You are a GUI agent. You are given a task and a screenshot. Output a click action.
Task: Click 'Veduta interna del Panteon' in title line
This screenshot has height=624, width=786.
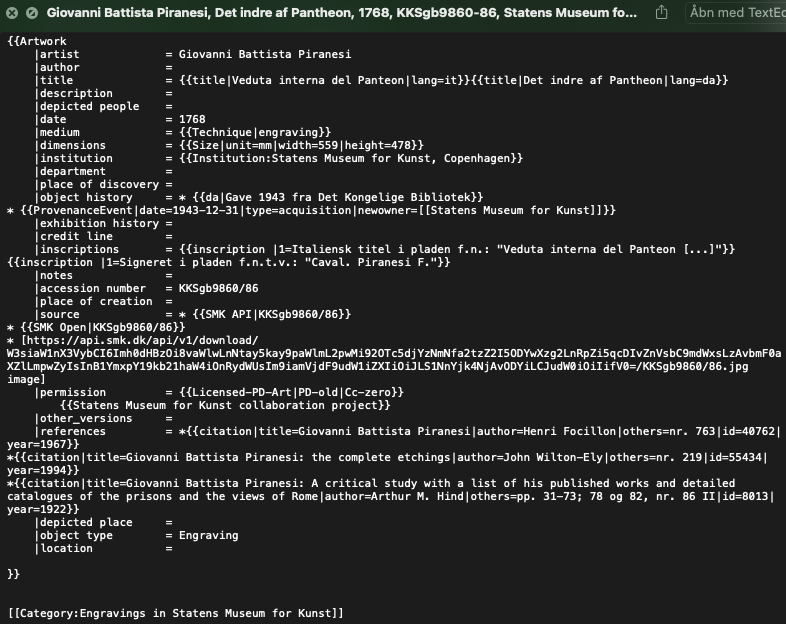pos(318,80)
